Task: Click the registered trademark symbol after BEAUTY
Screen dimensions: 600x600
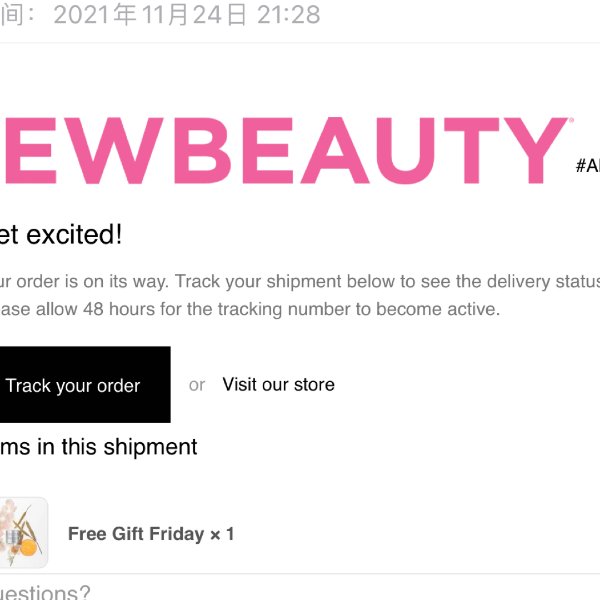Action: [571, 120]
